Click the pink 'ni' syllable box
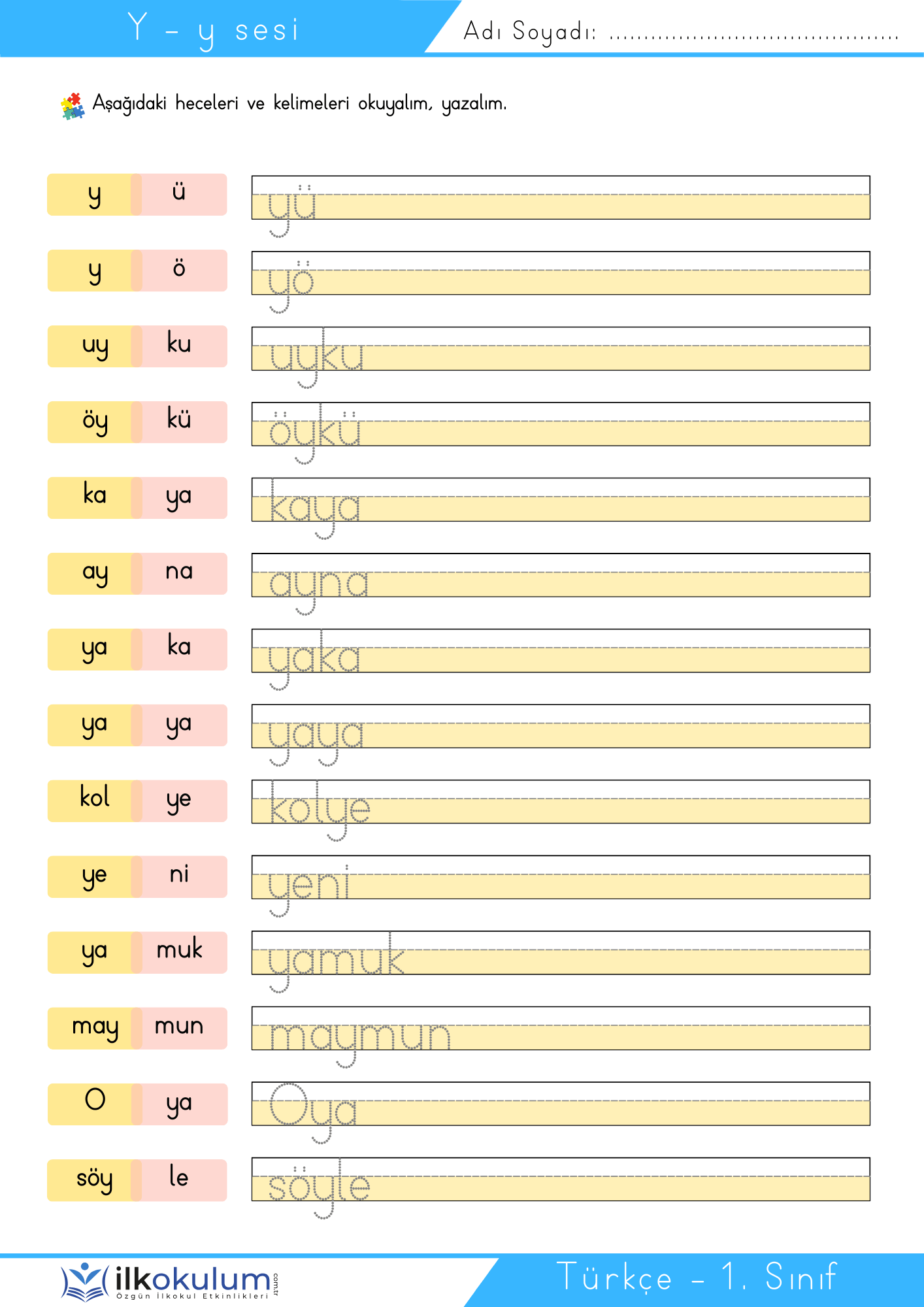The image size is (924, 1307). click(179, 876)
